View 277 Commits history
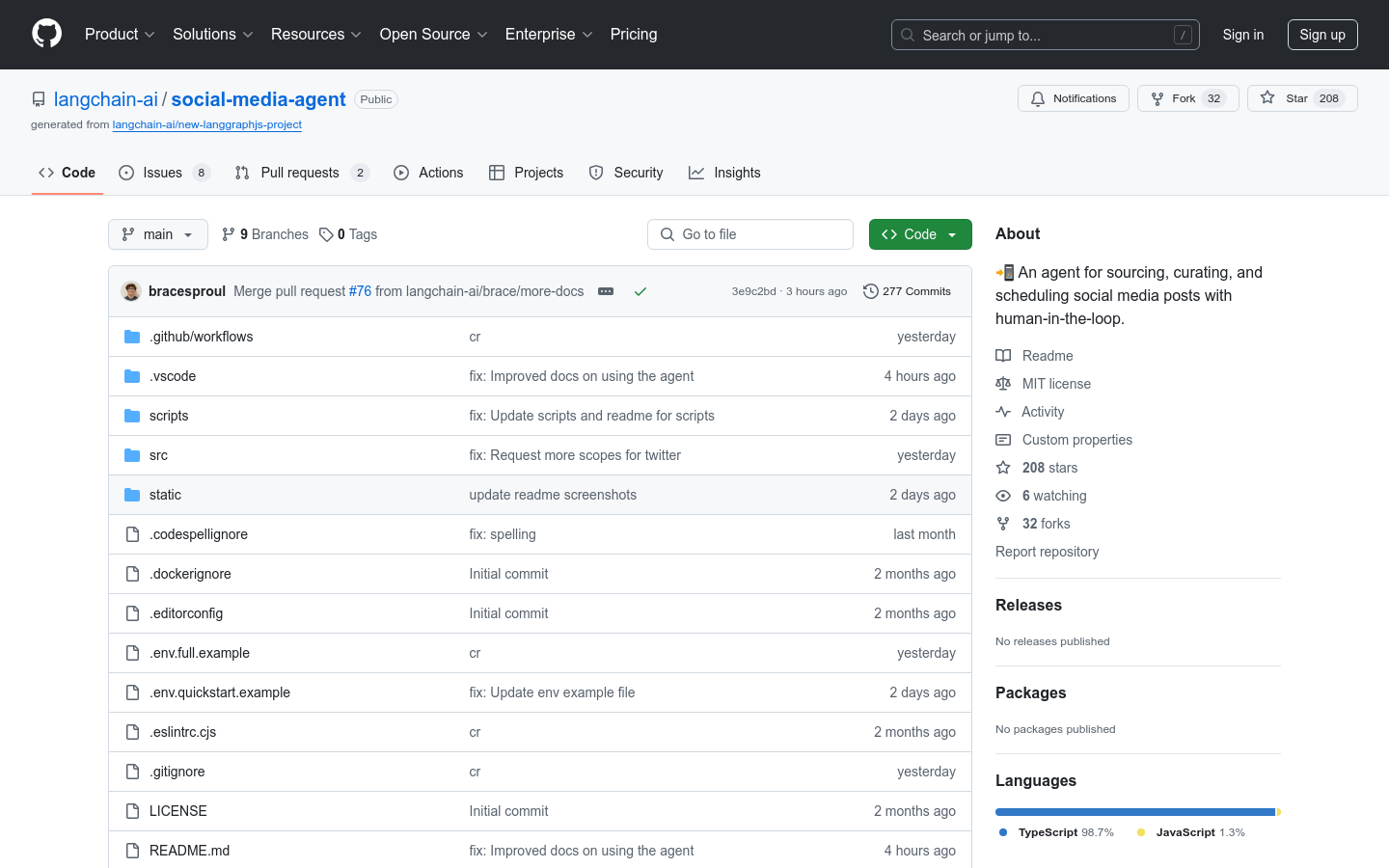Screen dimensions: 1389x868 point(907,291)
